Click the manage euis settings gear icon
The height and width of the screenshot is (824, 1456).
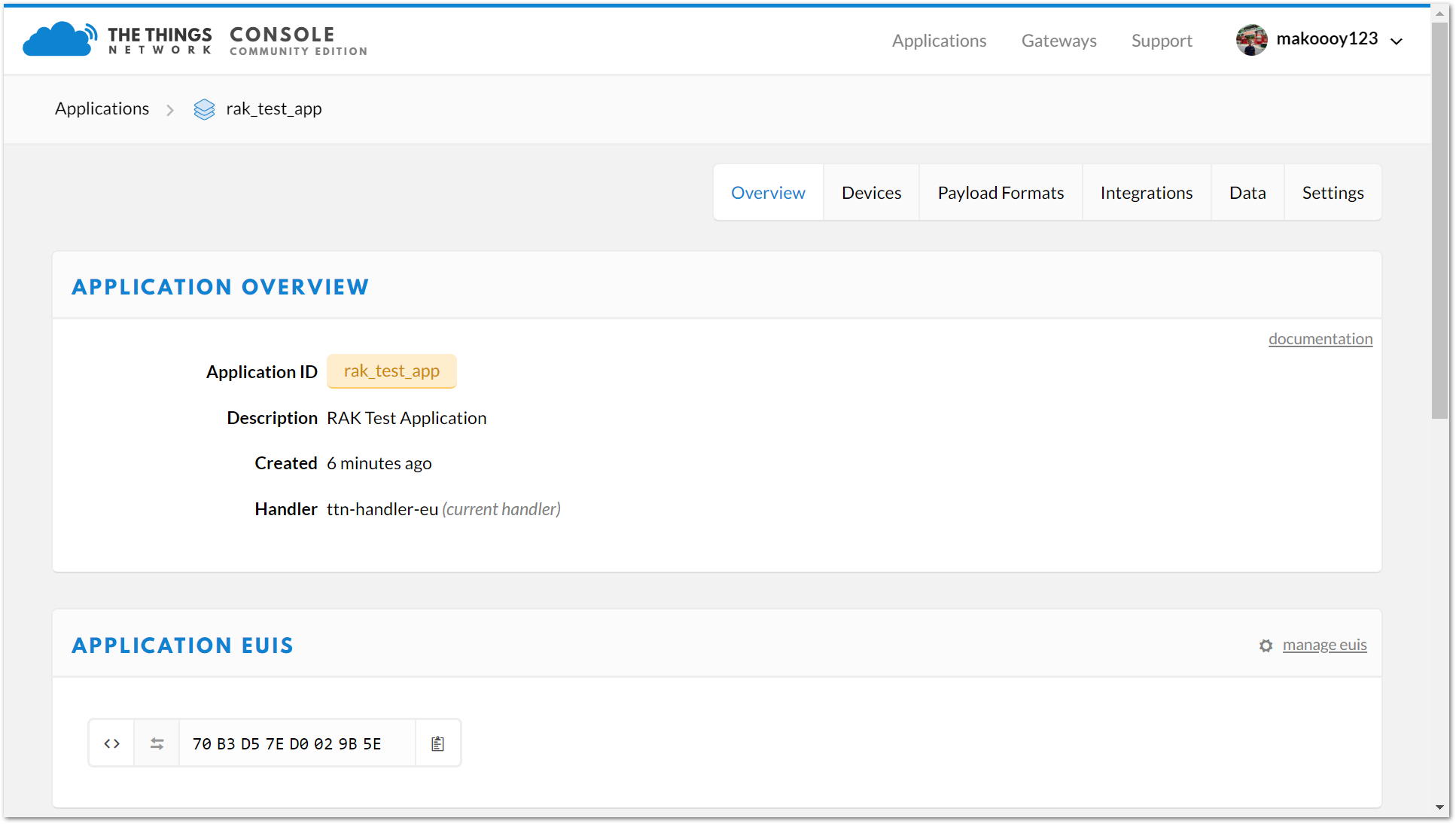tap(1265, 645)
